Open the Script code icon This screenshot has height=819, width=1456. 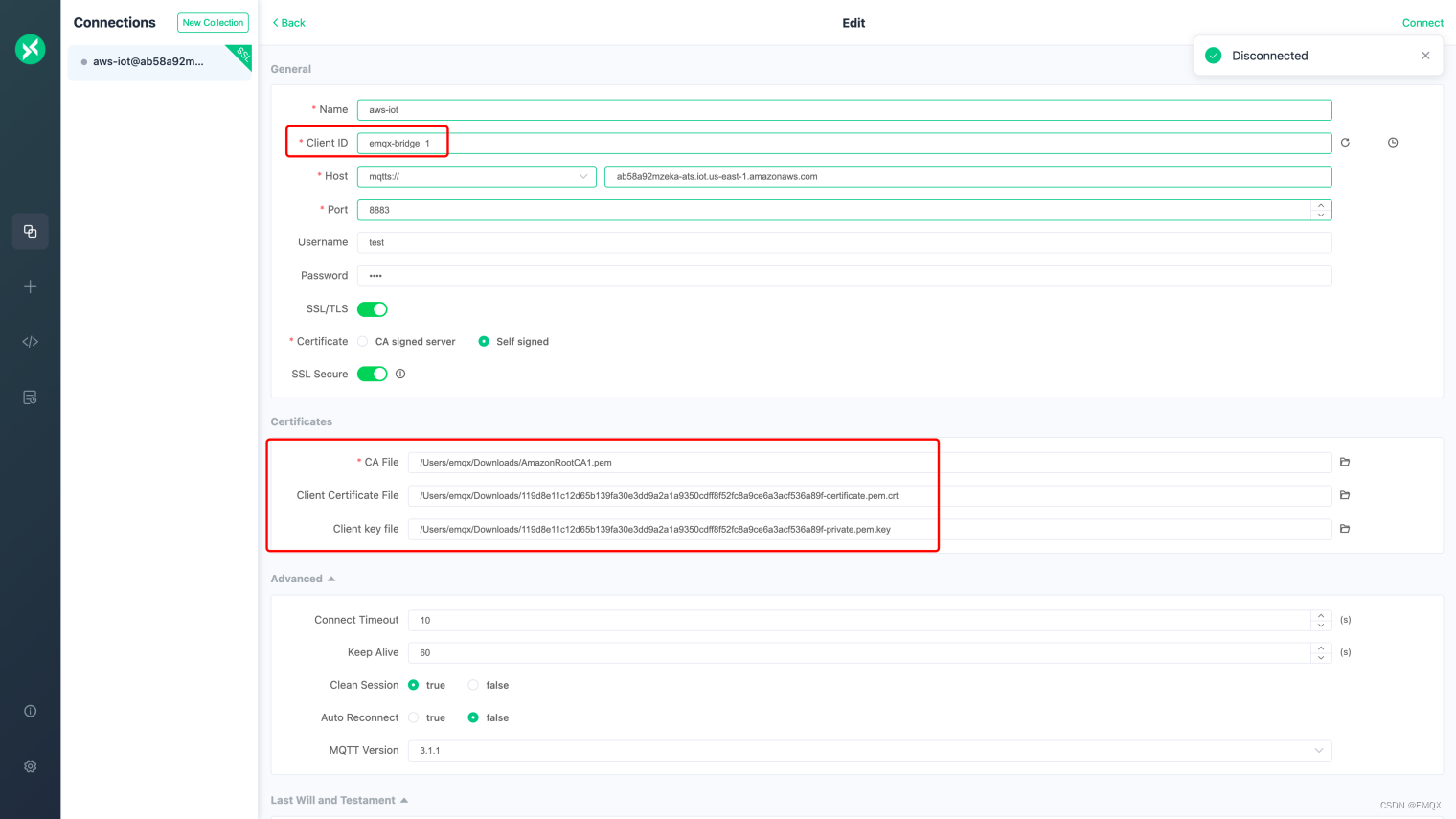(x=30, y=342)
